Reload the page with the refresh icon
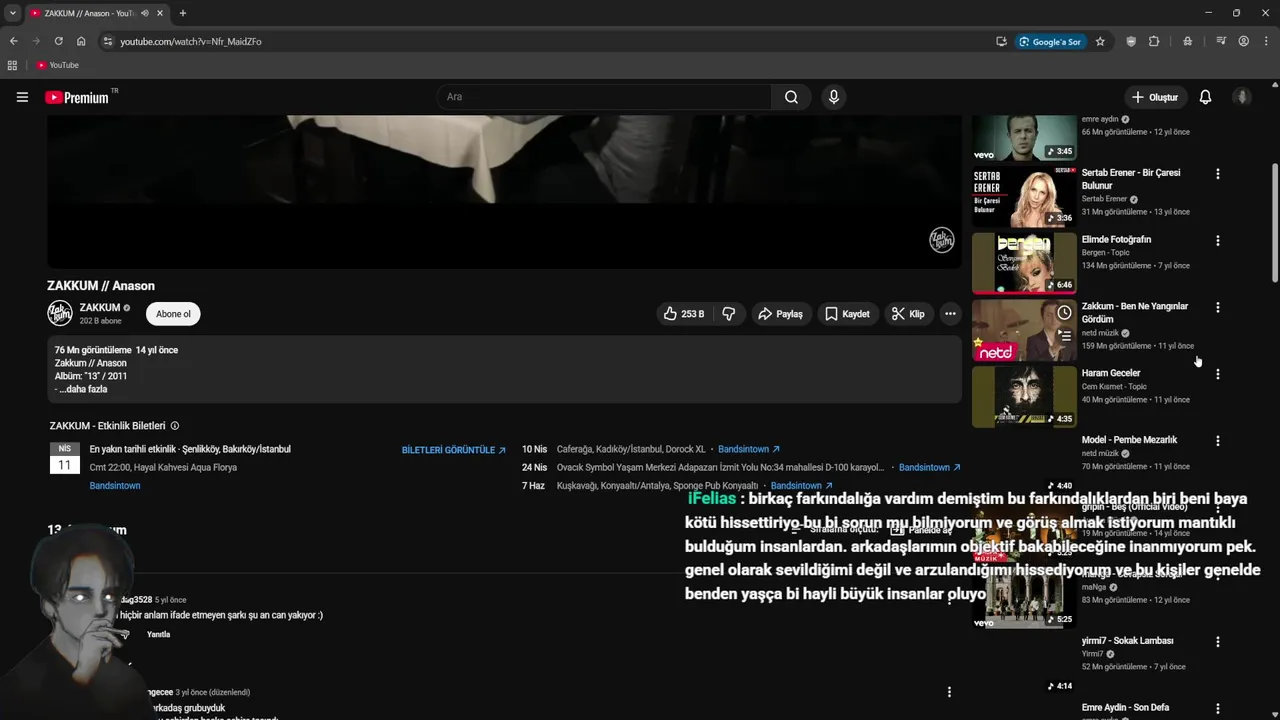 (x=58, y=41)
